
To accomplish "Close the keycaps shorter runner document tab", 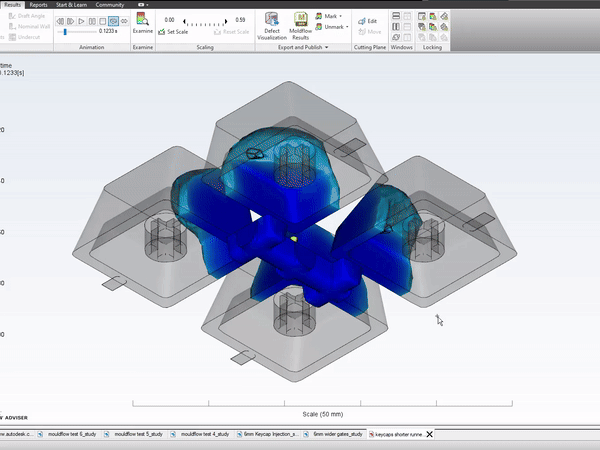I will [x=429, y=434].
